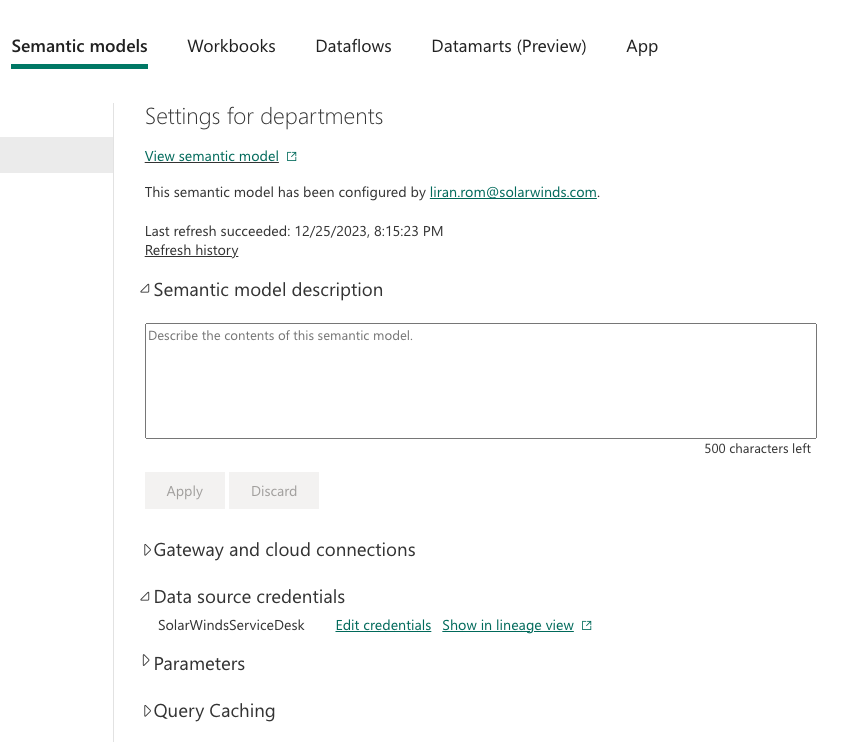This screenshot has height=742, width=860.
Task: Click the external link icon beside Show in lineage view
Action: tap(587, 625)
